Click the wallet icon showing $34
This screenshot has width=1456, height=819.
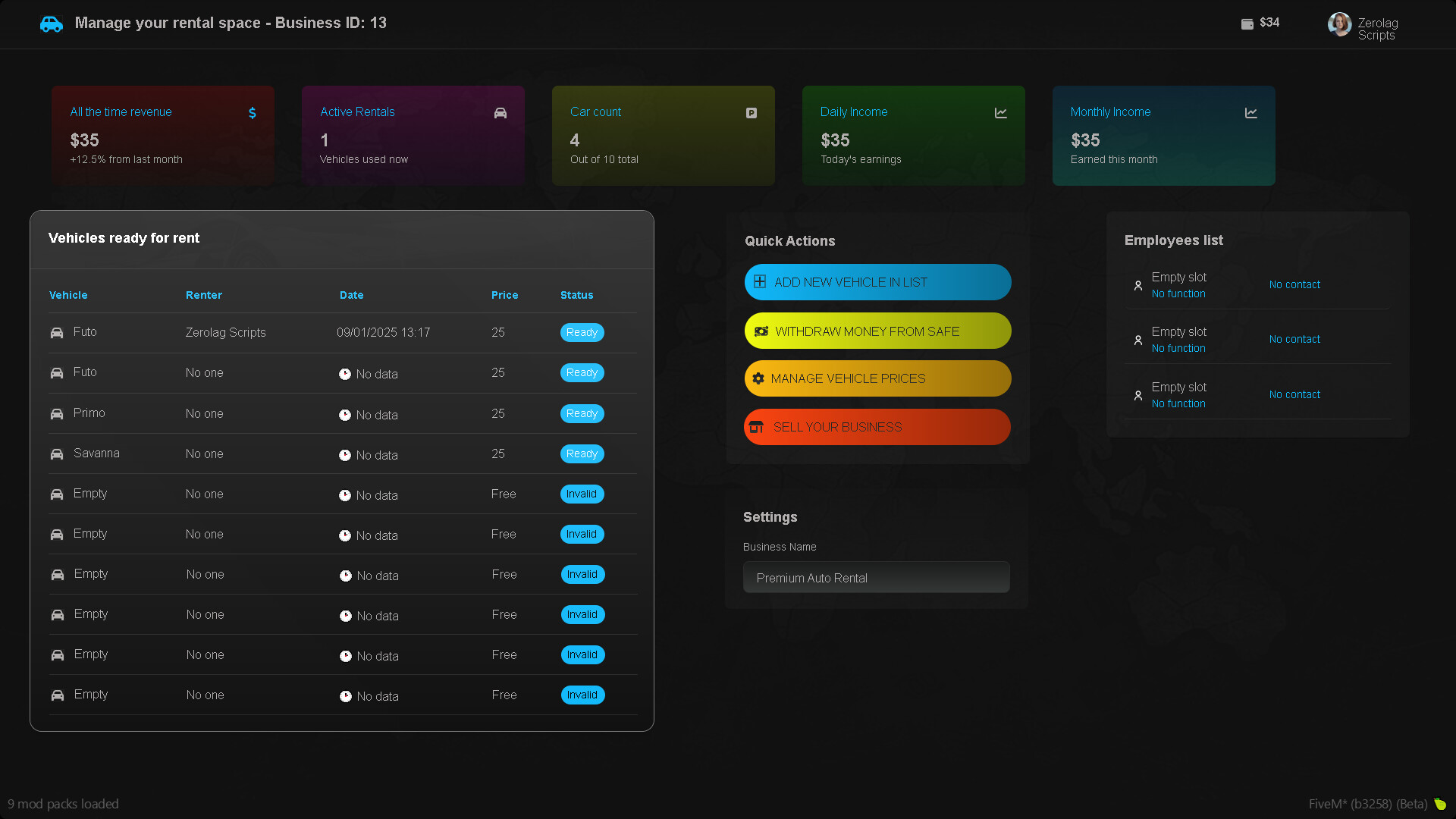tap(1246, 24)
